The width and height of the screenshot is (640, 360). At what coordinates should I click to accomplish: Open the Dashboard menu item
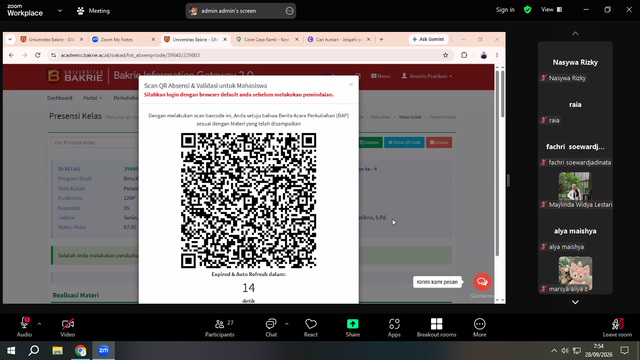[x=60, y=98]
